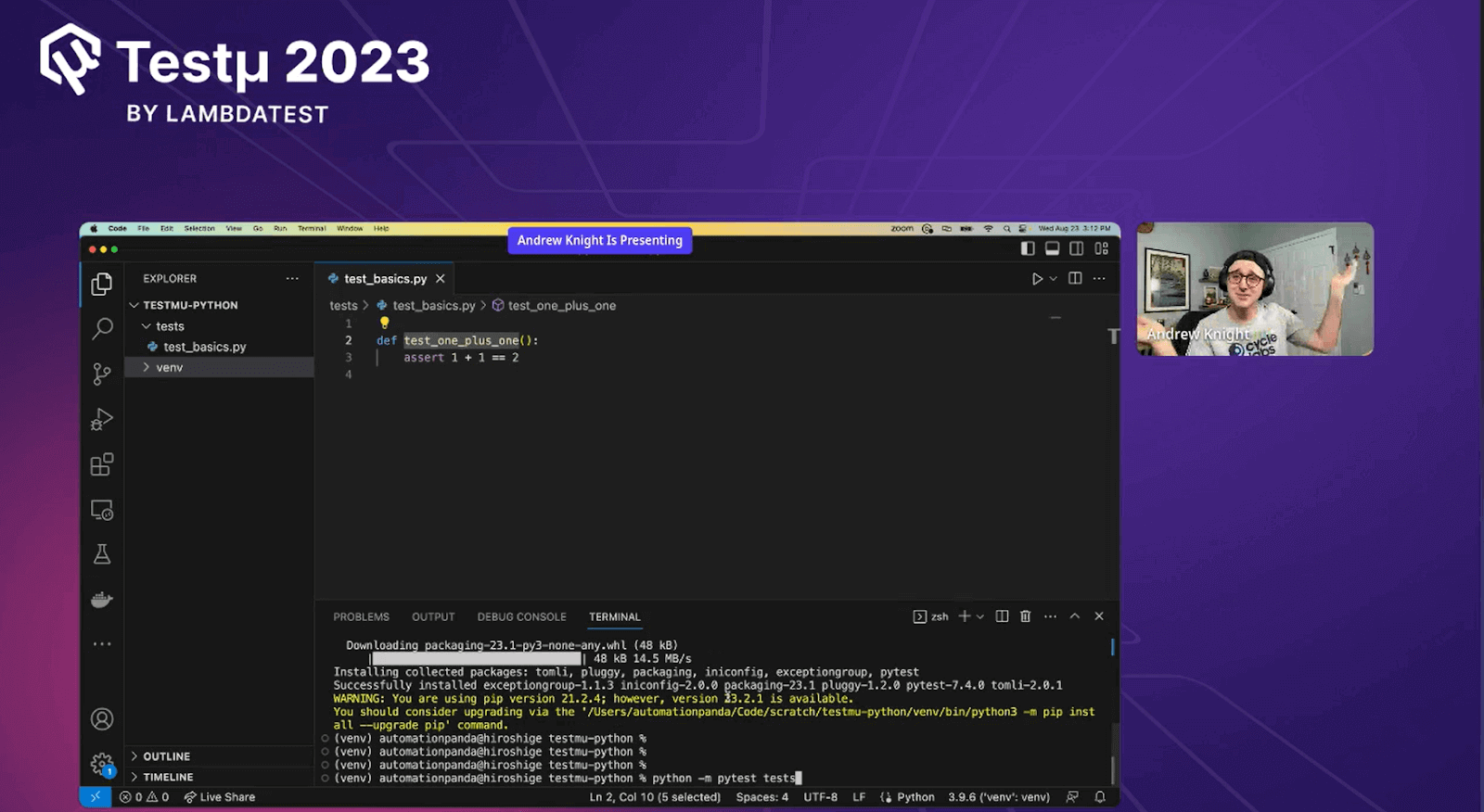Click the Wi-Fi icon in the menu bar
Screen dimensions: 1484x812
pos(988,229)
